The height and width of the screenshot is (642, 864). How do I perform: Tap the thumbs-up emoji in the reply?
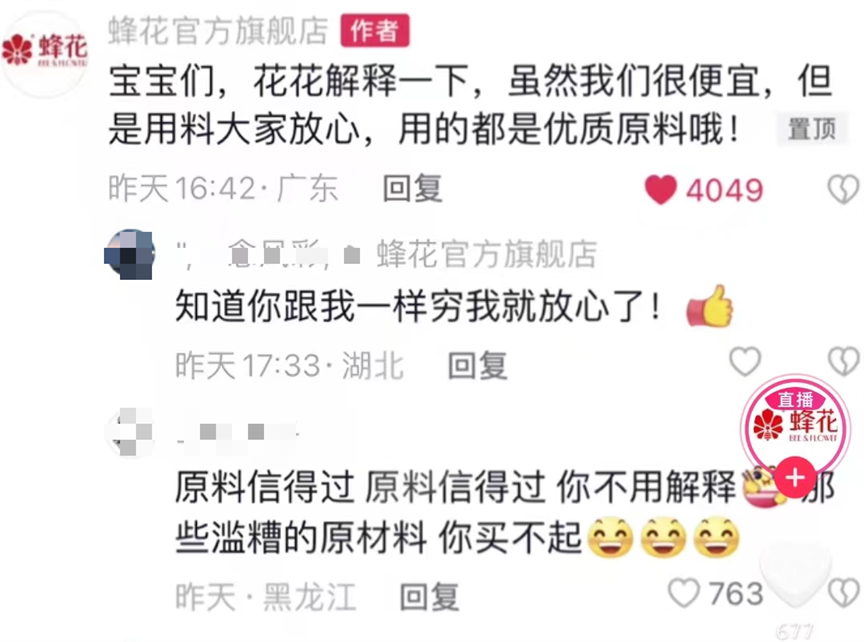pos(710,306)
